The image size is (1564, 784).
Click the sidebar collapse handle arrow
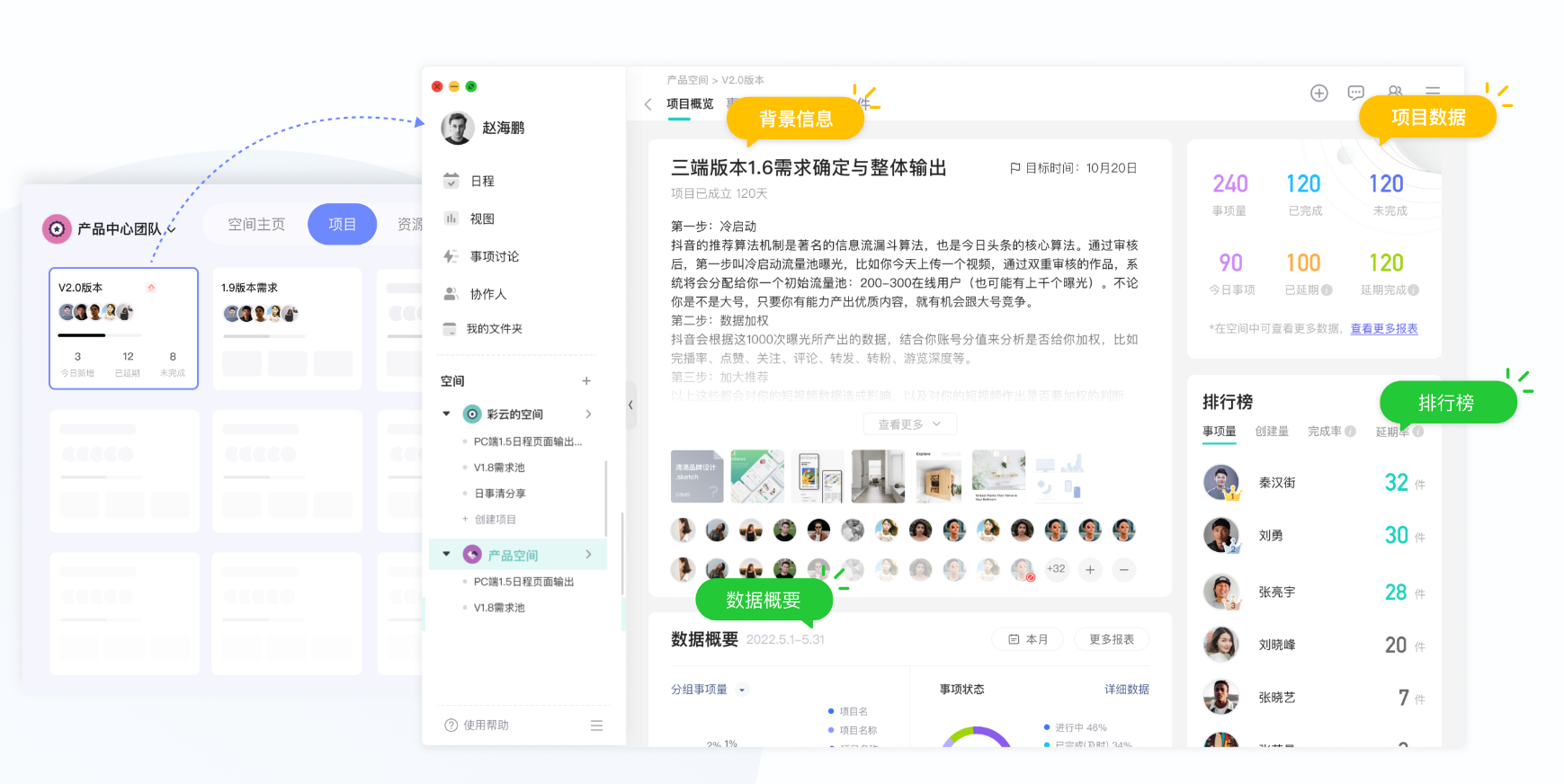[x=630, y=405]
